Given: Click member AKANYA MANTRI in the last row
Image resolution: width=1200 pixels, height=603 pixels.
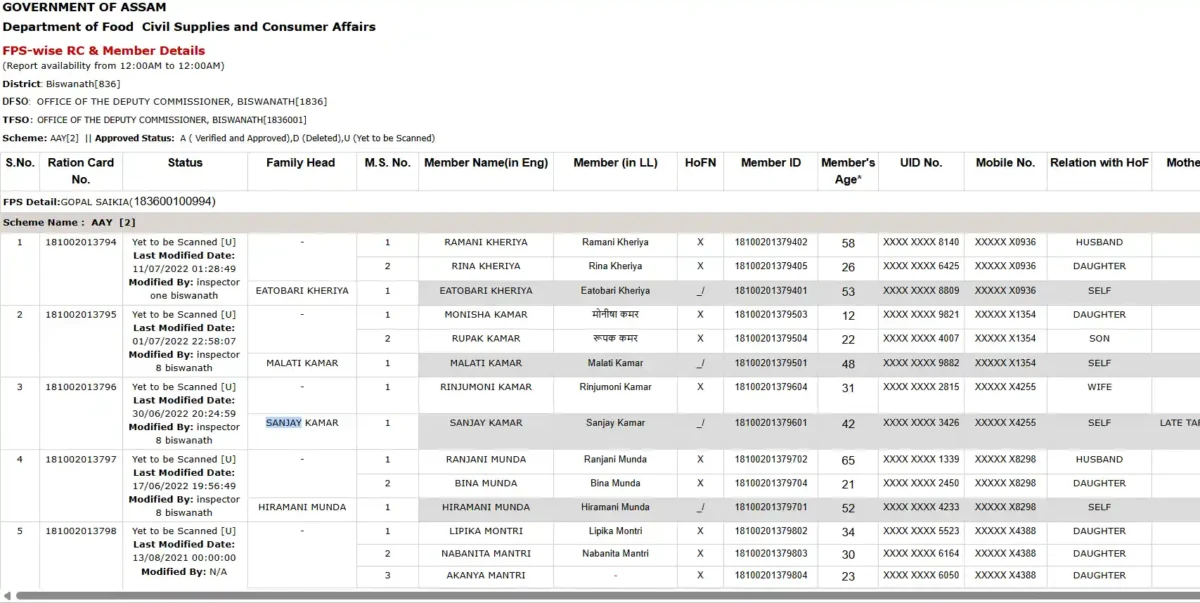Looking at the screenshot, I should 486,576.
